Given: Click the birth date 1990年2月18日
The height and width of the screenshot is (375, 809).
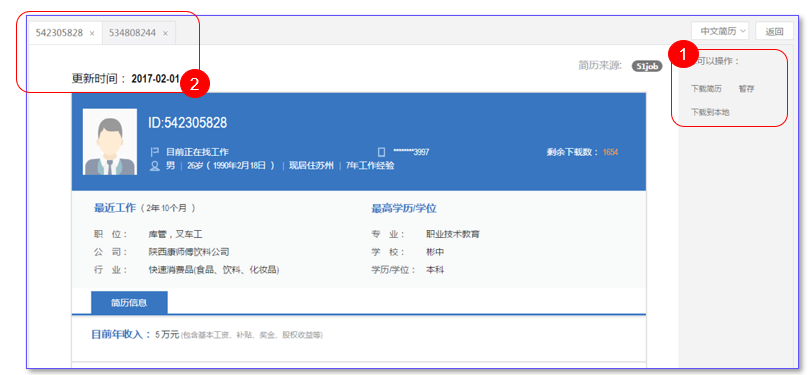Looking at the screenshot, I should click(240, 166).
